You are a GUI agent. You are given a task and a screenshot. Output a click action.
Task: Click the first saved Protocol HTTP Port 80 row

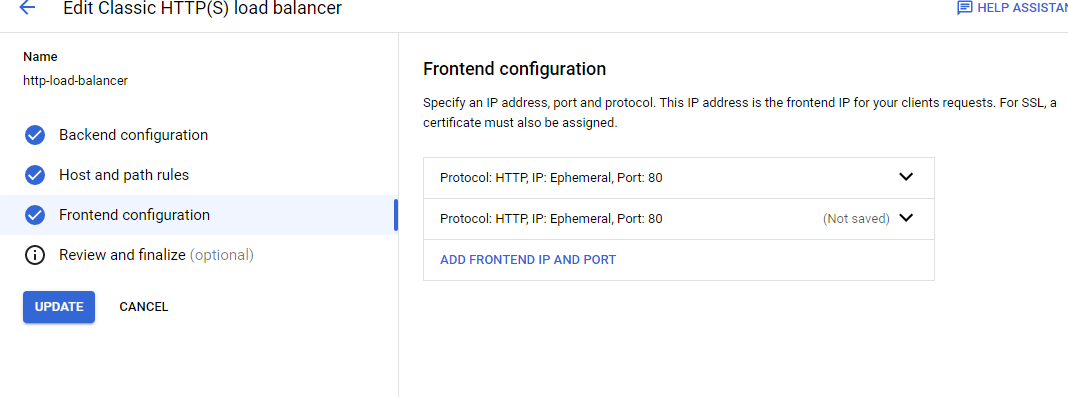pos(678,178)
